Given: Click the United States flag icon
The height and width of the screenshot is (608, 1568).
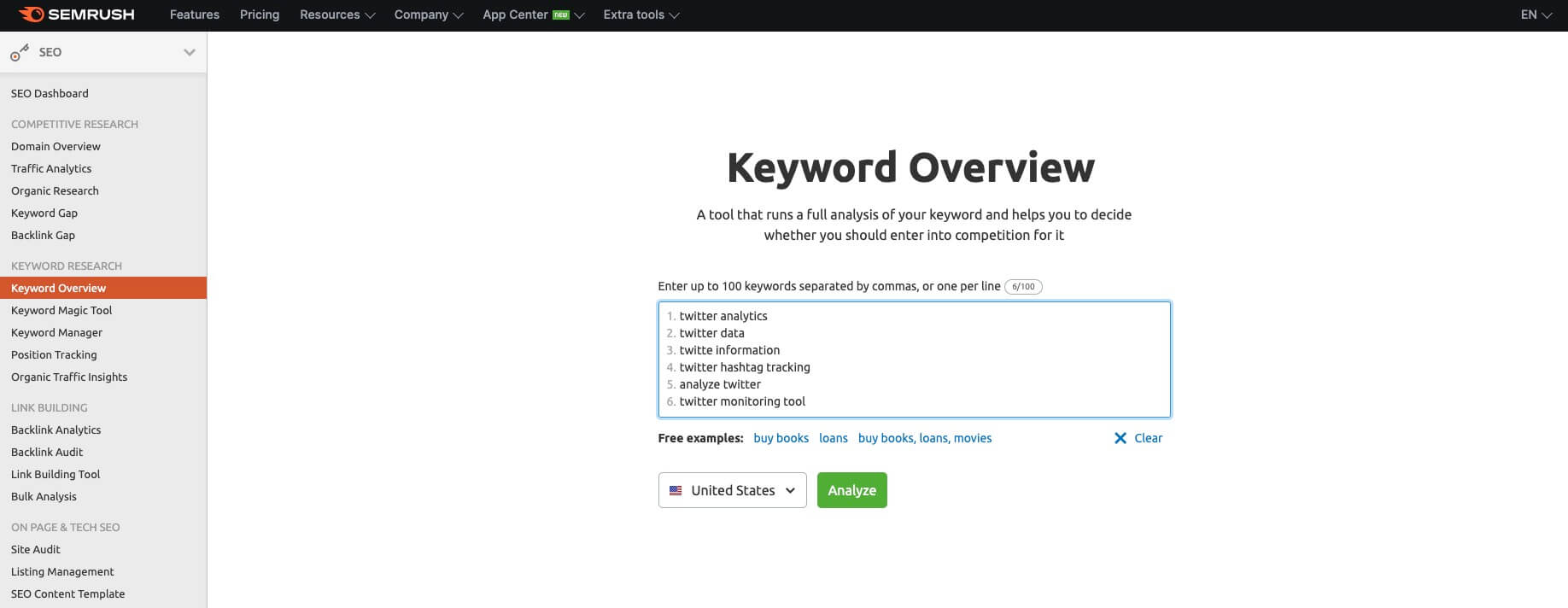Looking at the screenshot, I should click(x=676, y=491).
